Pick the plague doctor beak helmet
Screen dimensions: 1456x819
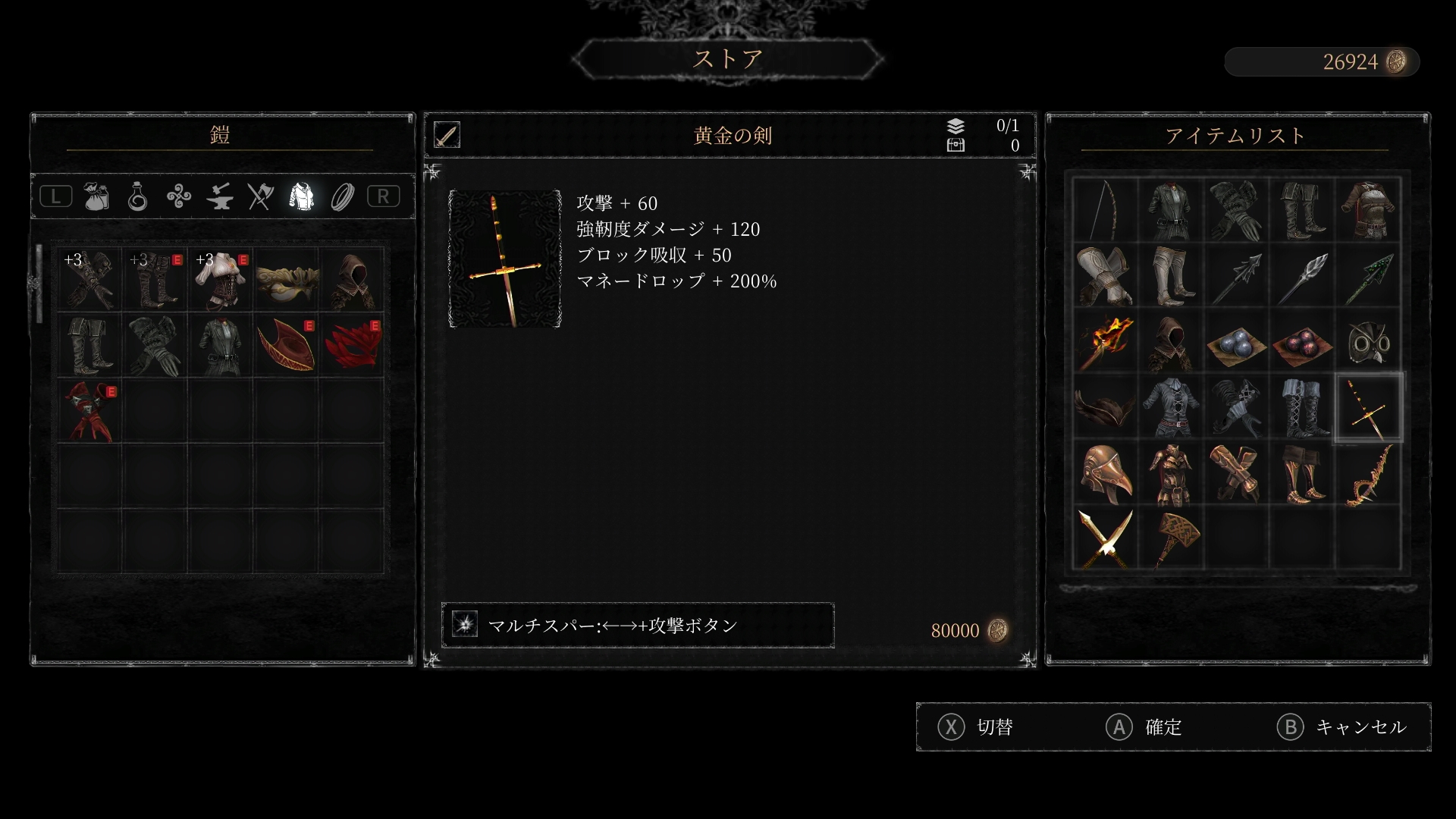click(x=1106, y=474)
